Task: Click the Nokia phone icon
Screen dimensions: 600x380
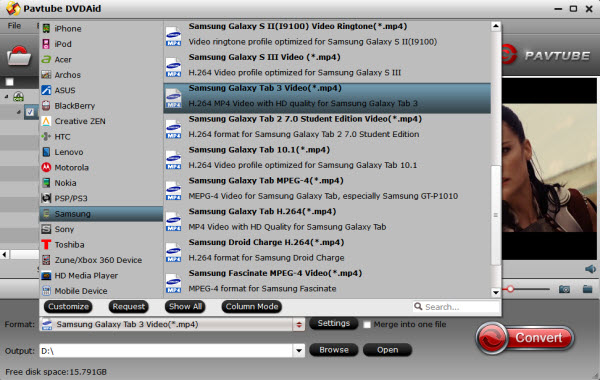Action: click(46, 183)
